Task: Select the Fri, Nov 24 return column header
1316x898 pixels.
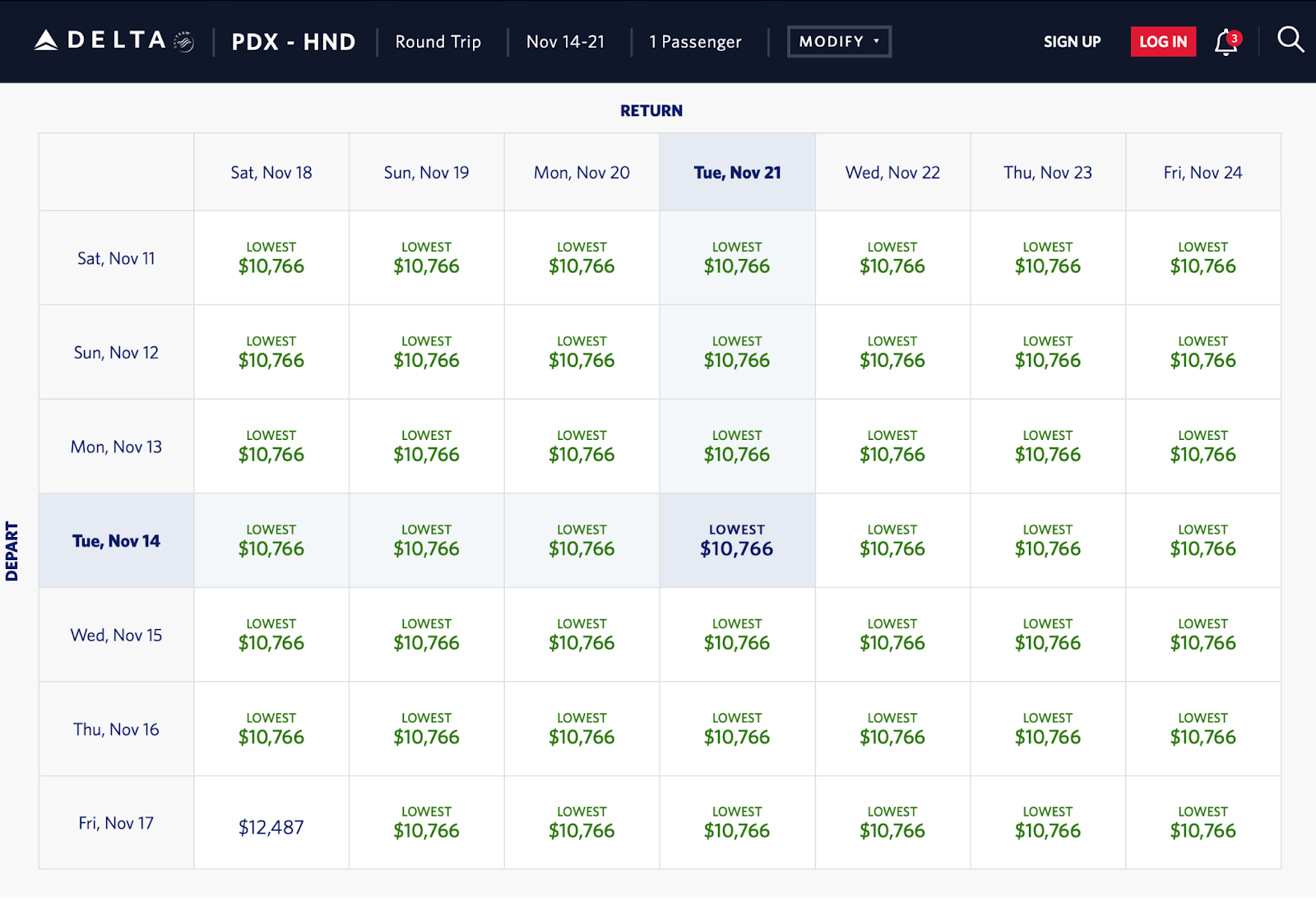Action: 1202,173
